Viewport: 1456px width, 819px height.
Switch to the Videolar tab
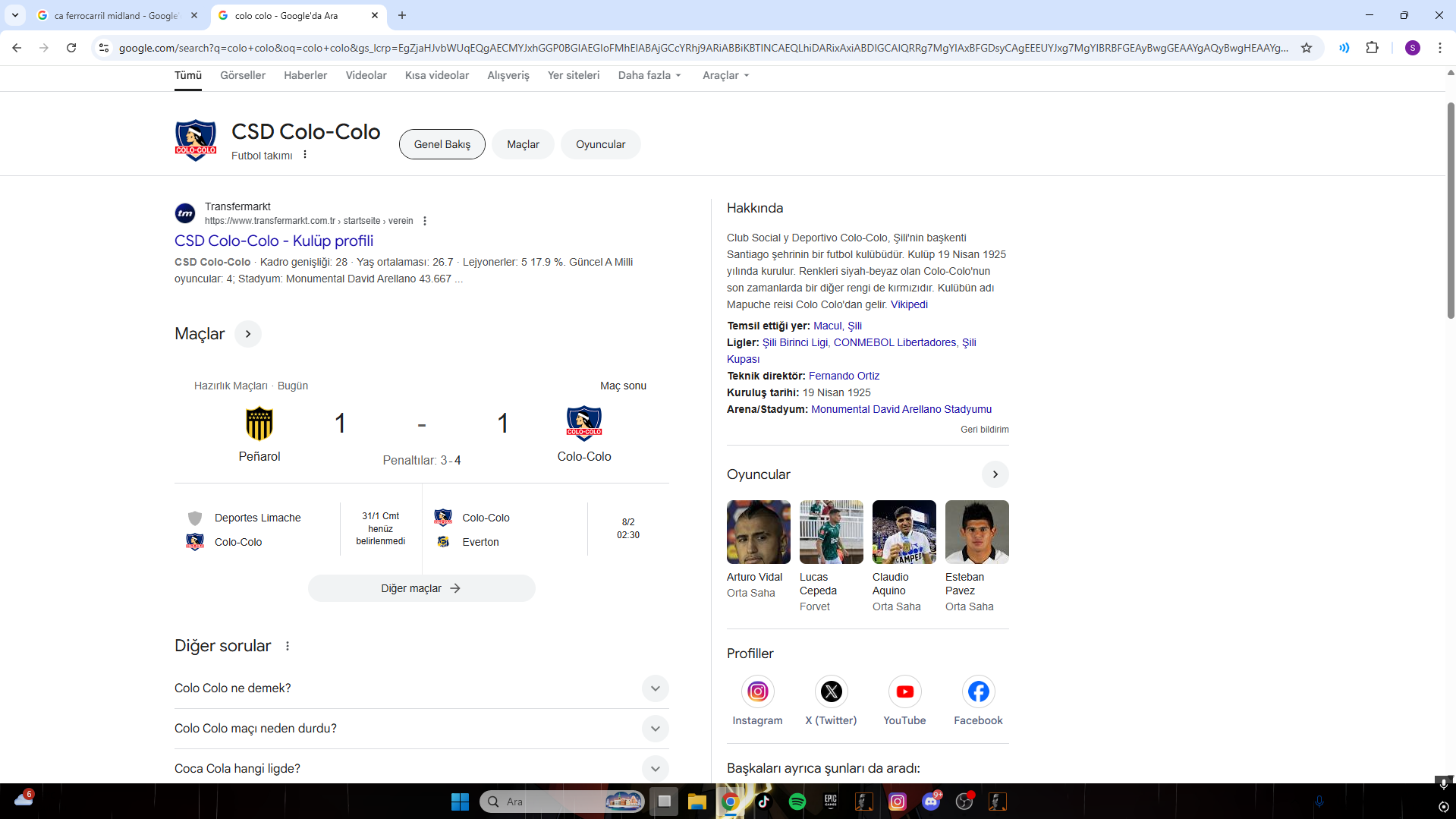[366, 75]
